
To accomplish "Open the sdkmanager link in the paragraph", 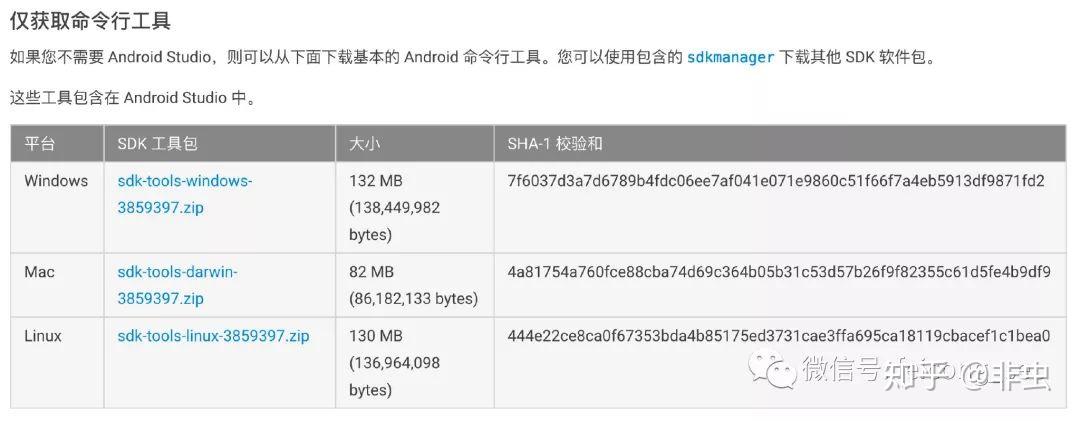I will (730, 58).
